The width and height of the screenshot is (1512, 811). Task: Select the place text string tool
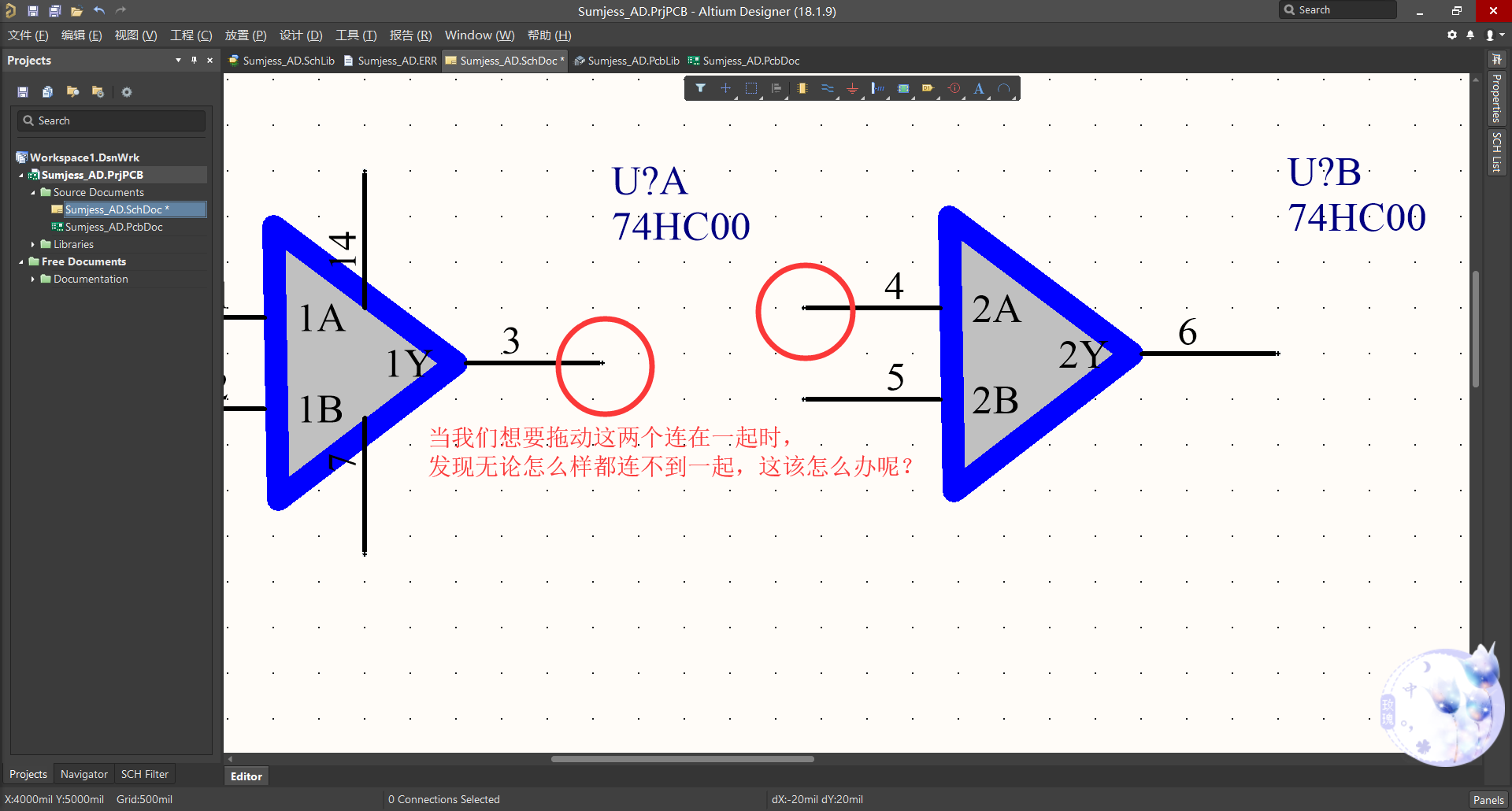[x=979, y=88]
